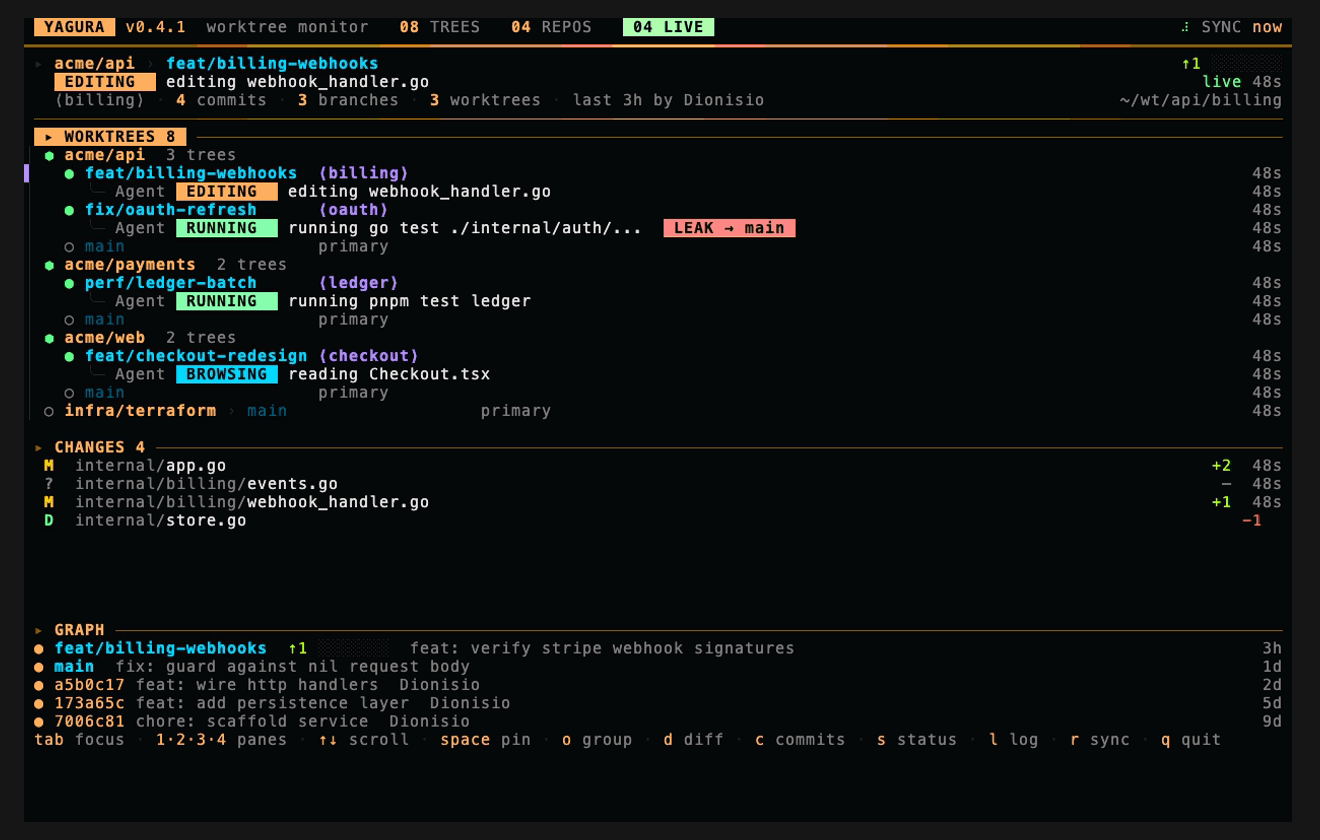
Task: Click the header arrow before acme/api
Action: [39, 64]
